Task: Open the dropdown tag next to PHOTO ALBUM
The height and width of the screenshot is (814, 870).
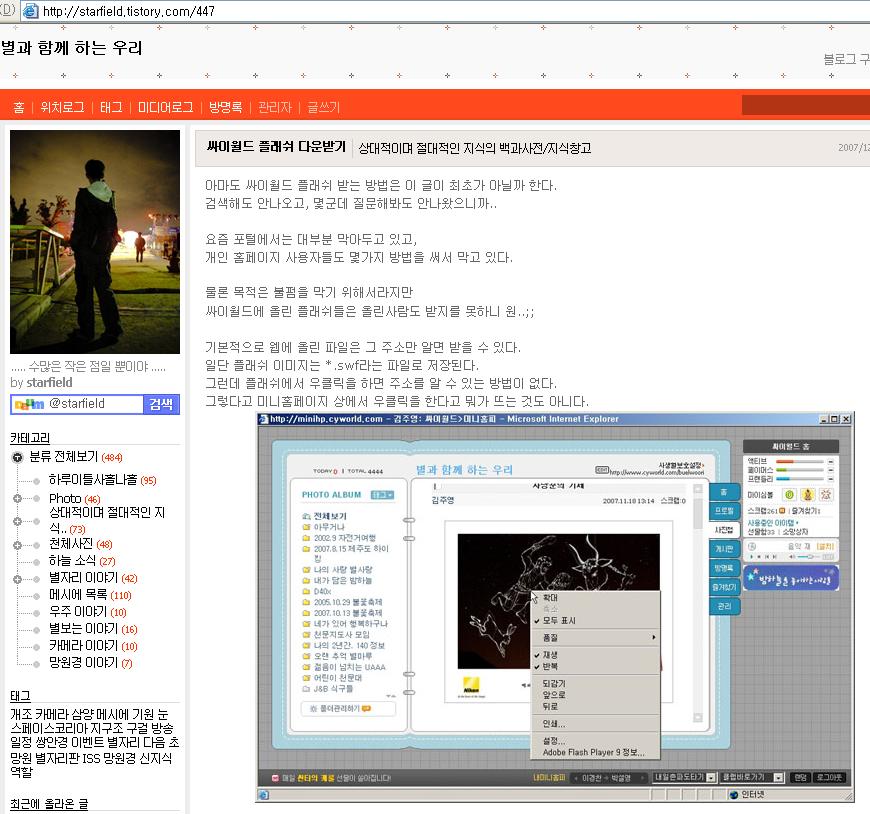Action: (382, 494)
